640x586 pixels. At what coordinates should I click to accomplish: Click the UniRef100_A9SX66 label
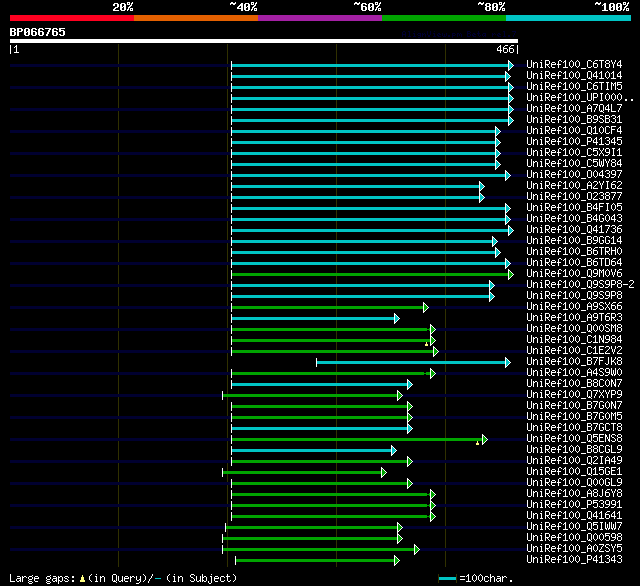click(x=574, y=307)
